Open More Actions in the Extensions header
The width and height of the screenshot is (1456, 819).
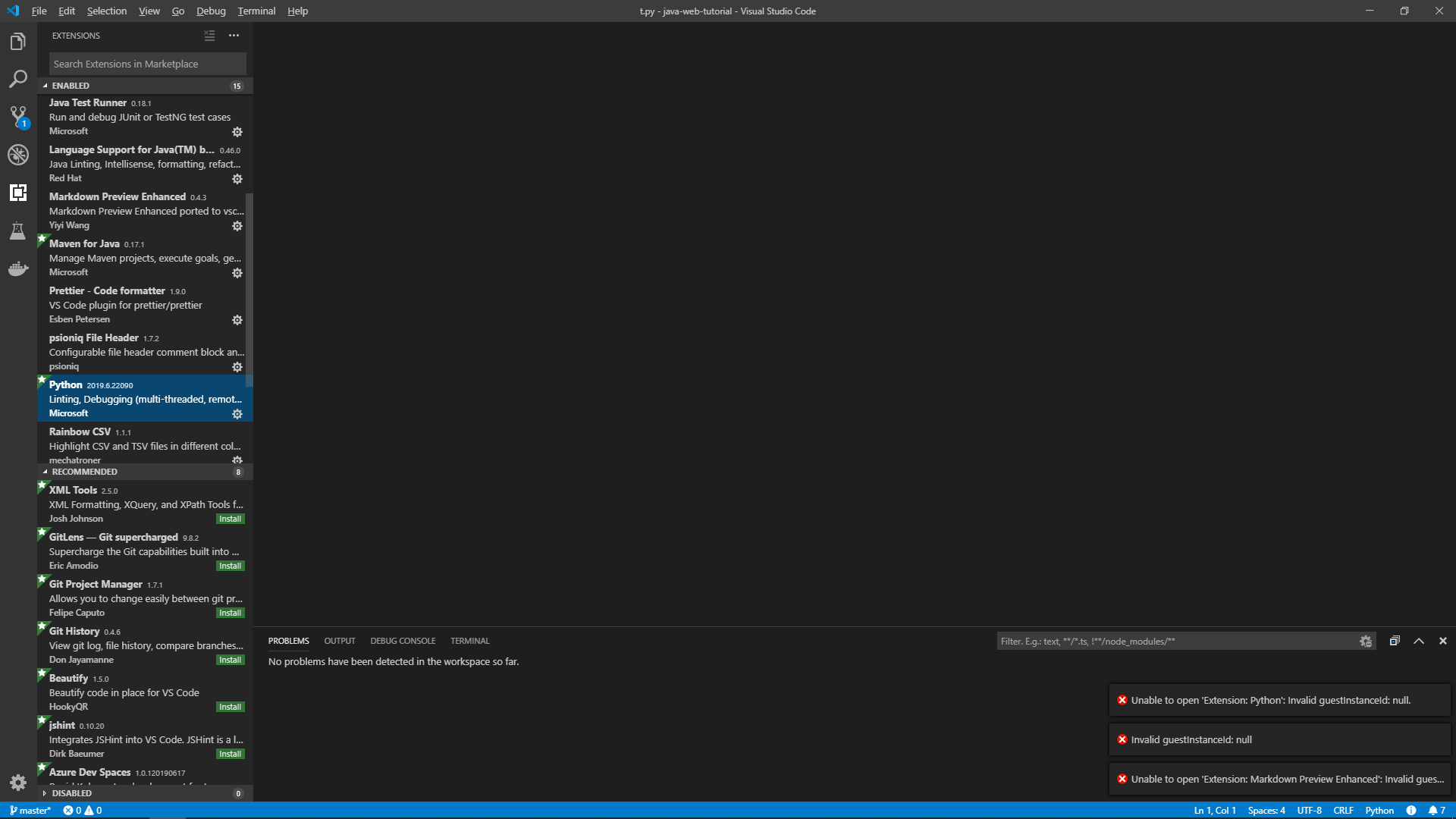point(234,35)
